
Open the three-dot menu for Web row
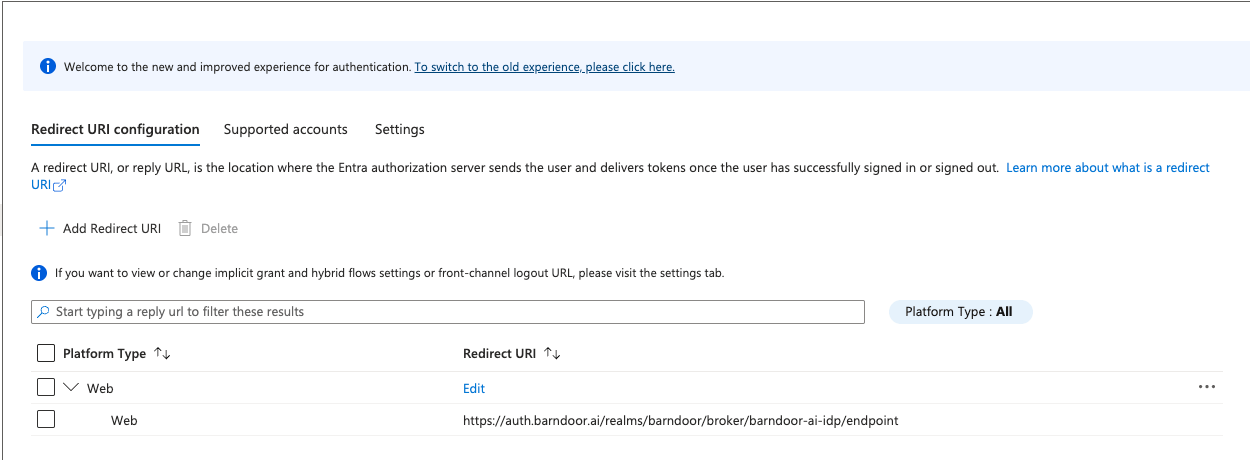tap(1206, 387)
